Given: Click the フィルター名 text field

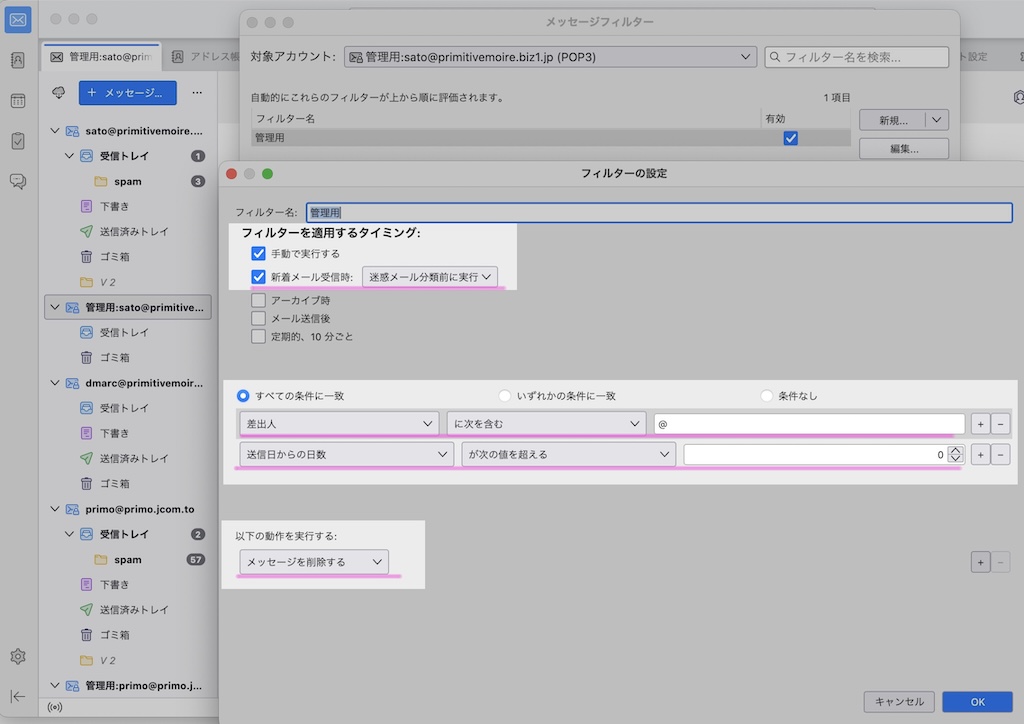Looking at the screenshot, I should [x=659, y=213].
